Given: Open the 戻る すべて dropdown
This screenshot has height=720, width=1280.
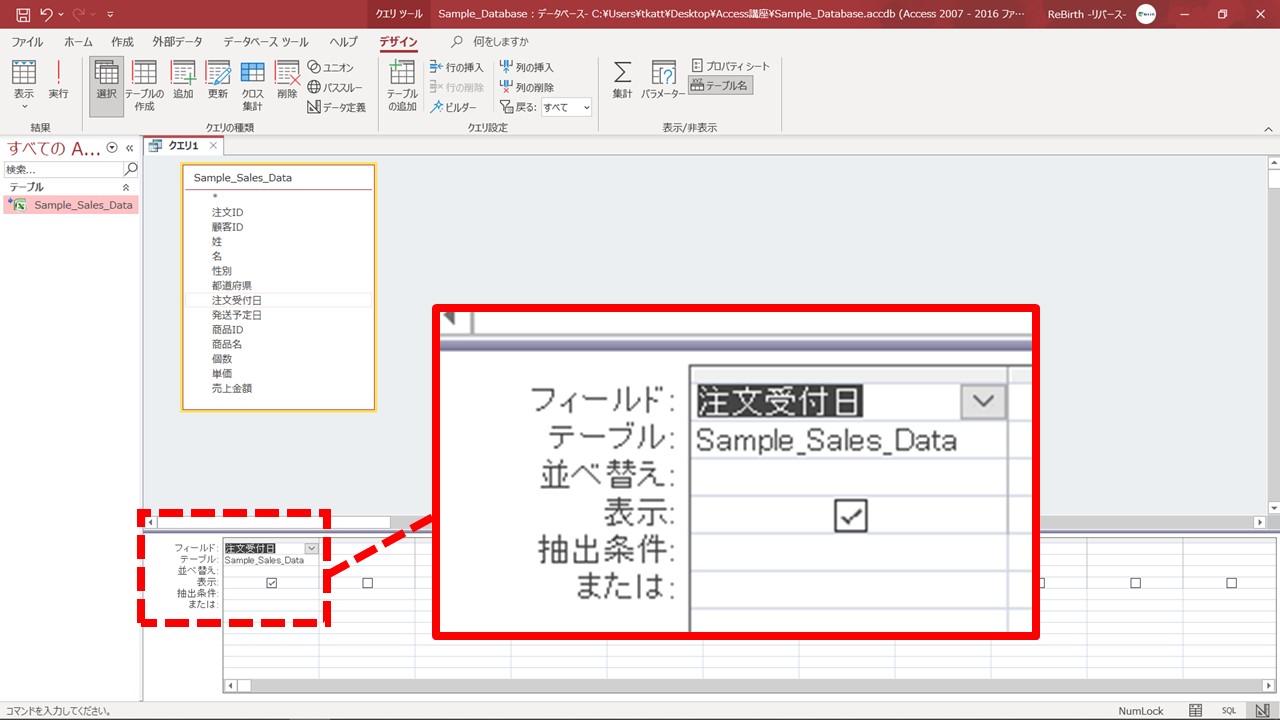Looking at the screenshot, I should (566, 107).
